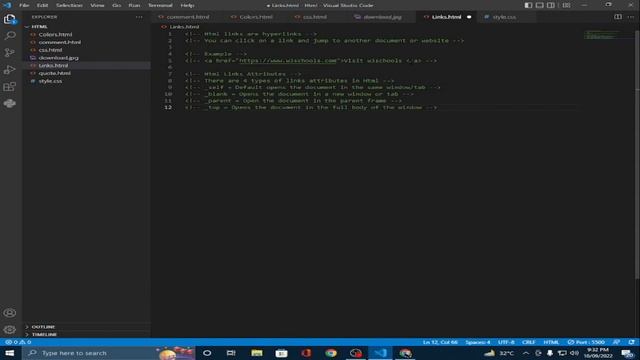Open the notifications bell in the status bar
Viewport: 640px width, 360px height.
click(x=631, y=342)
